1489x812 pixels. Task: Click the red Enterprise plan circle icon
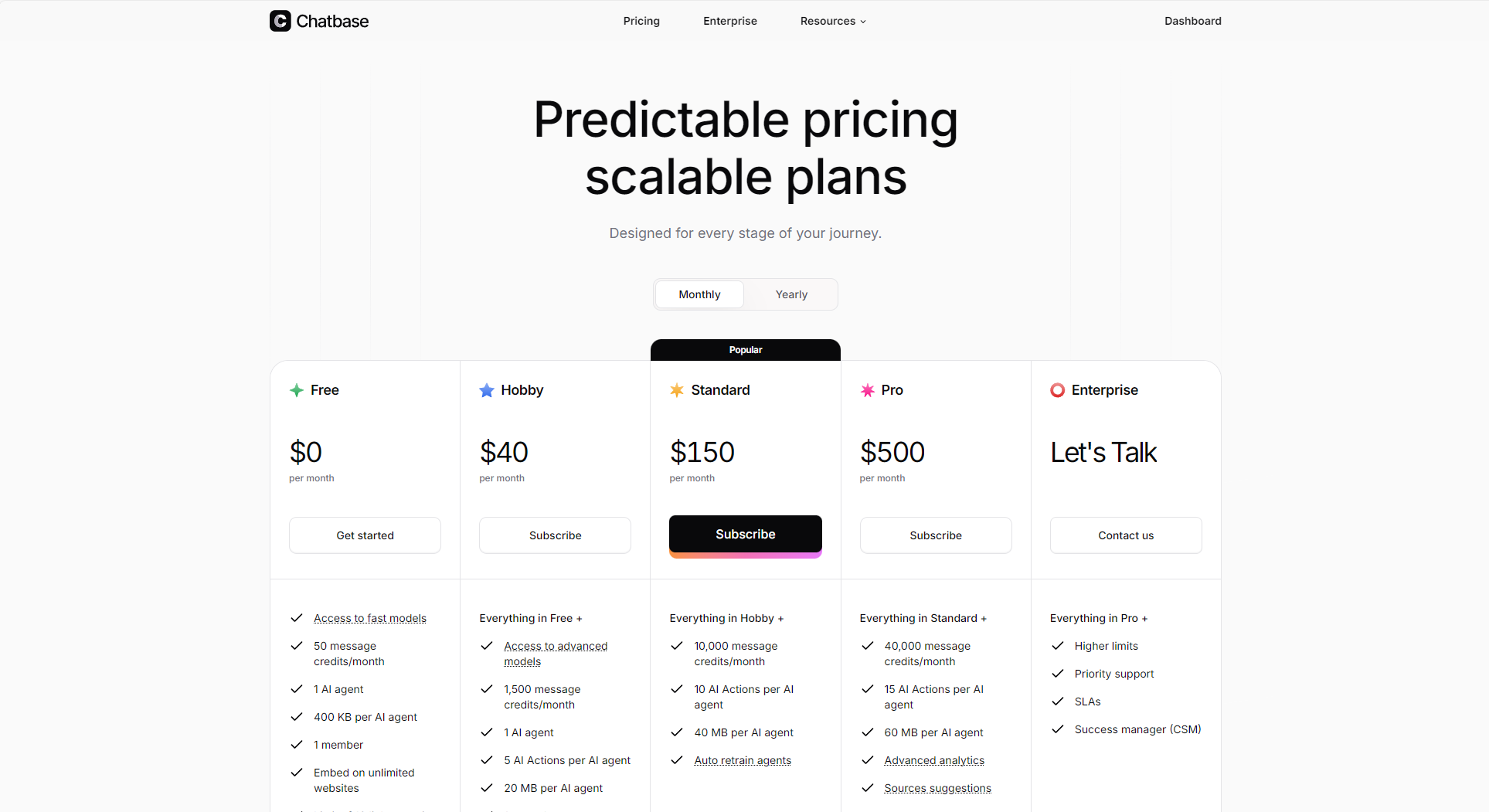(1057, 390)
